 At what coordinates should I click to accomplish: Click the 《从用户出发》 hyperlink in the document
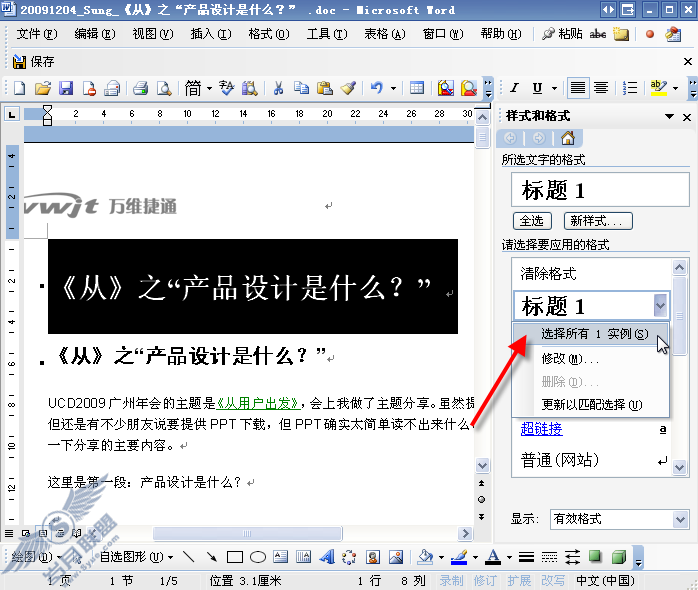coord(258,403)
